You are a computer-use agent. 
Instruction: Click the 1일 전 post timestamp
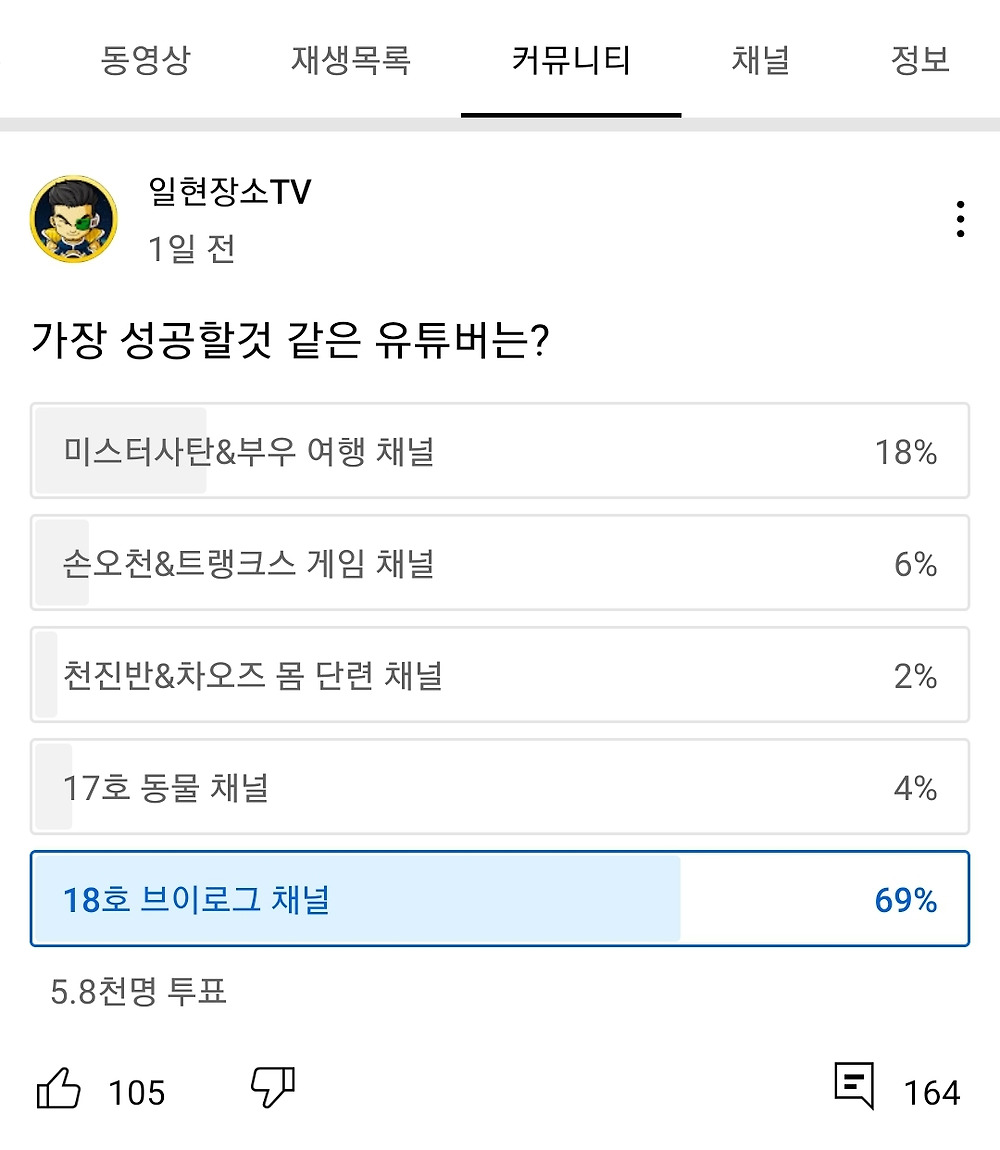[x=191, y=248]
